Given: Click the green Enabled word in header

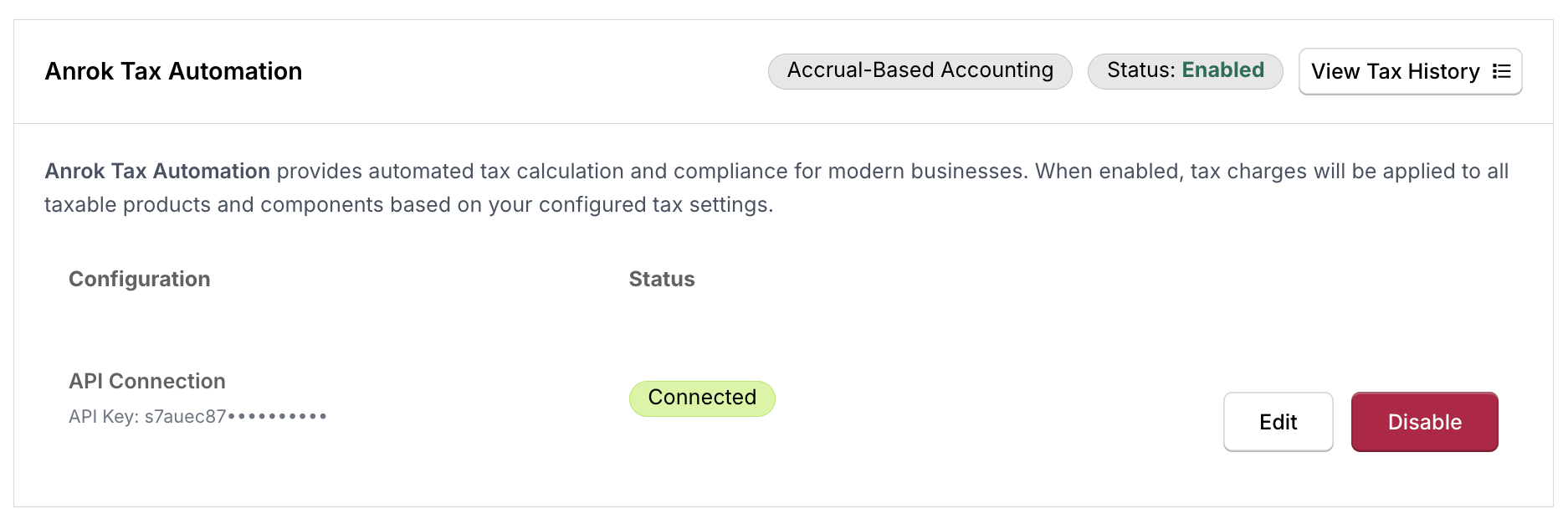Looking at the screenshot, I should pos(1222,70).
